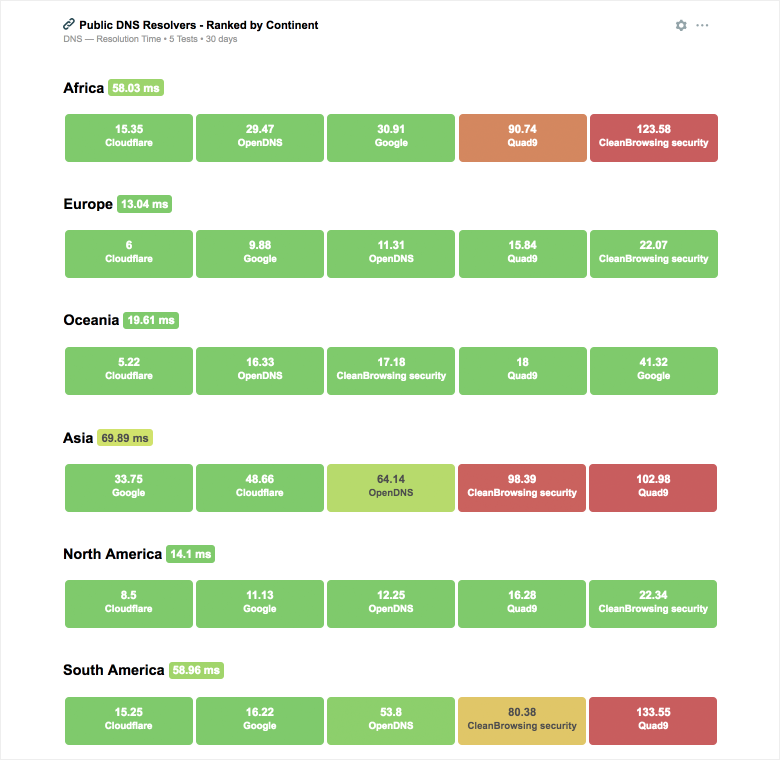The image size is (780, 760).
Task: Select Europe's Cloudflare tile showing 6
Action: click(129, 253)
